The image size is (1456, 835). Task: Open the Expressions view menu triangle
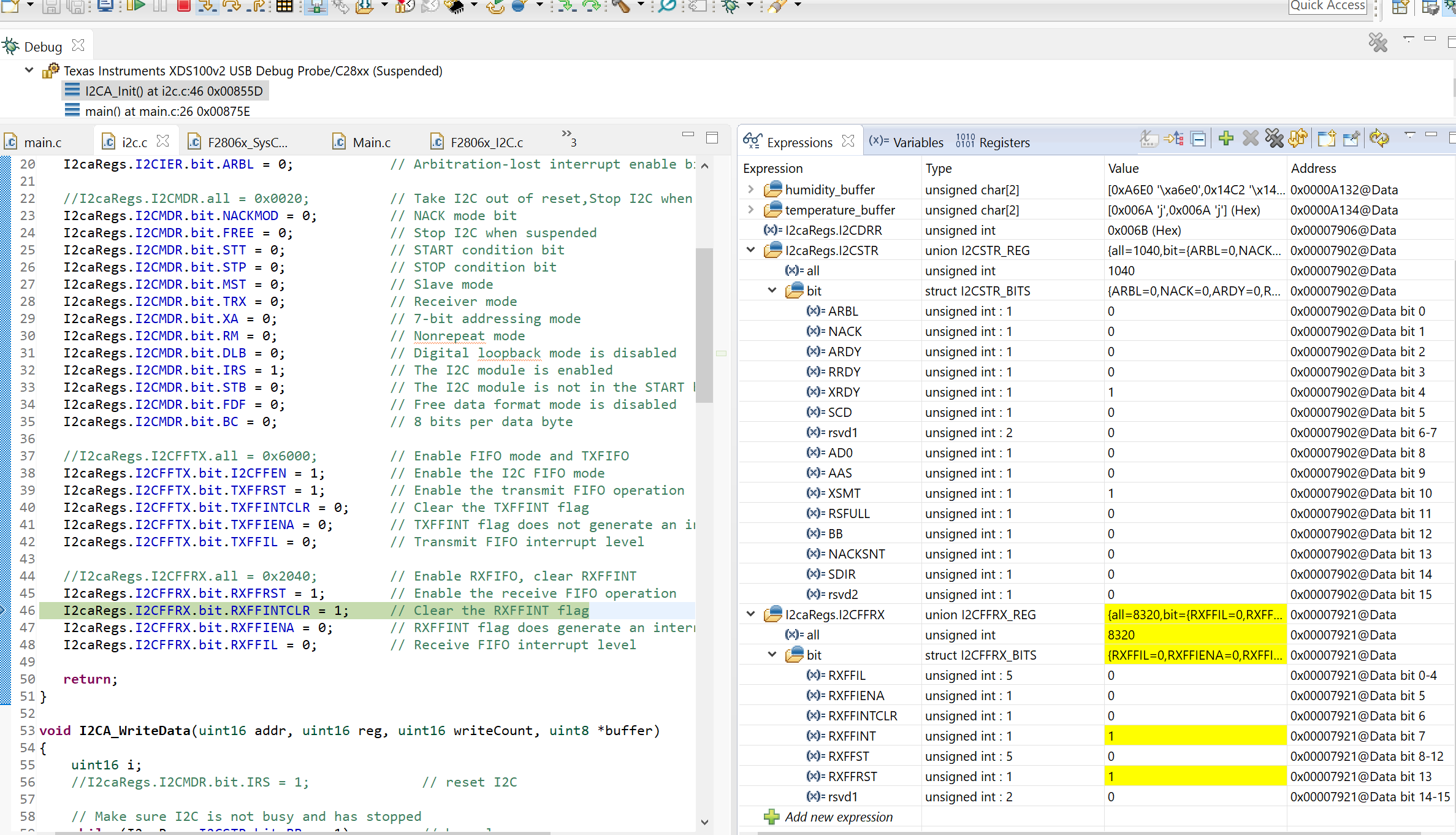[1409, 135]
